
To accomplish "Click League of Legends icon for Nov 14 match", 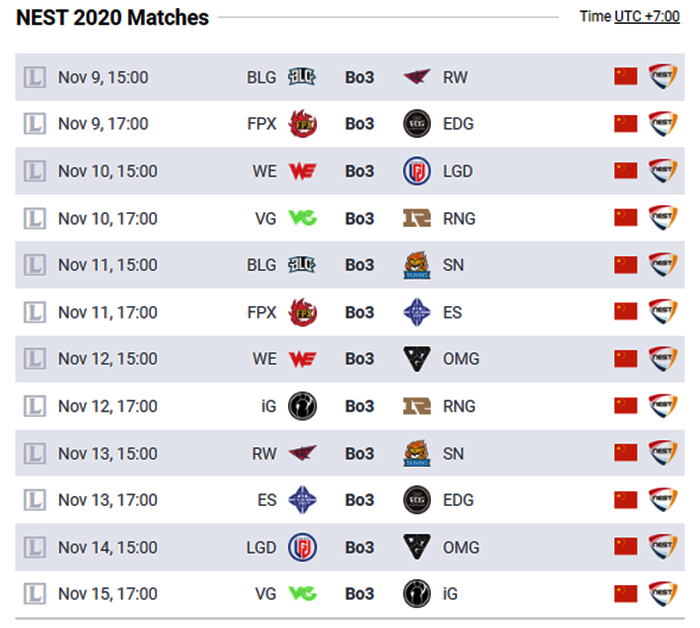I will pos(34,547).
